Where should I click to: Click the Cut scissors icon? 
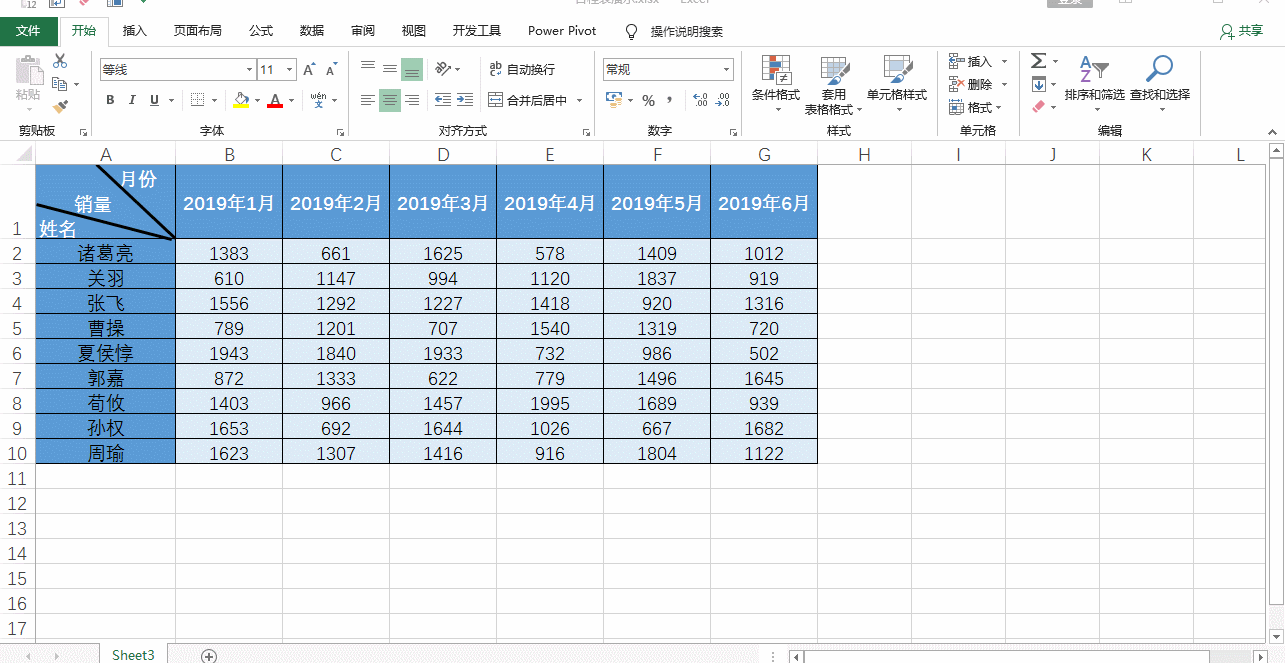coord(60,62)
